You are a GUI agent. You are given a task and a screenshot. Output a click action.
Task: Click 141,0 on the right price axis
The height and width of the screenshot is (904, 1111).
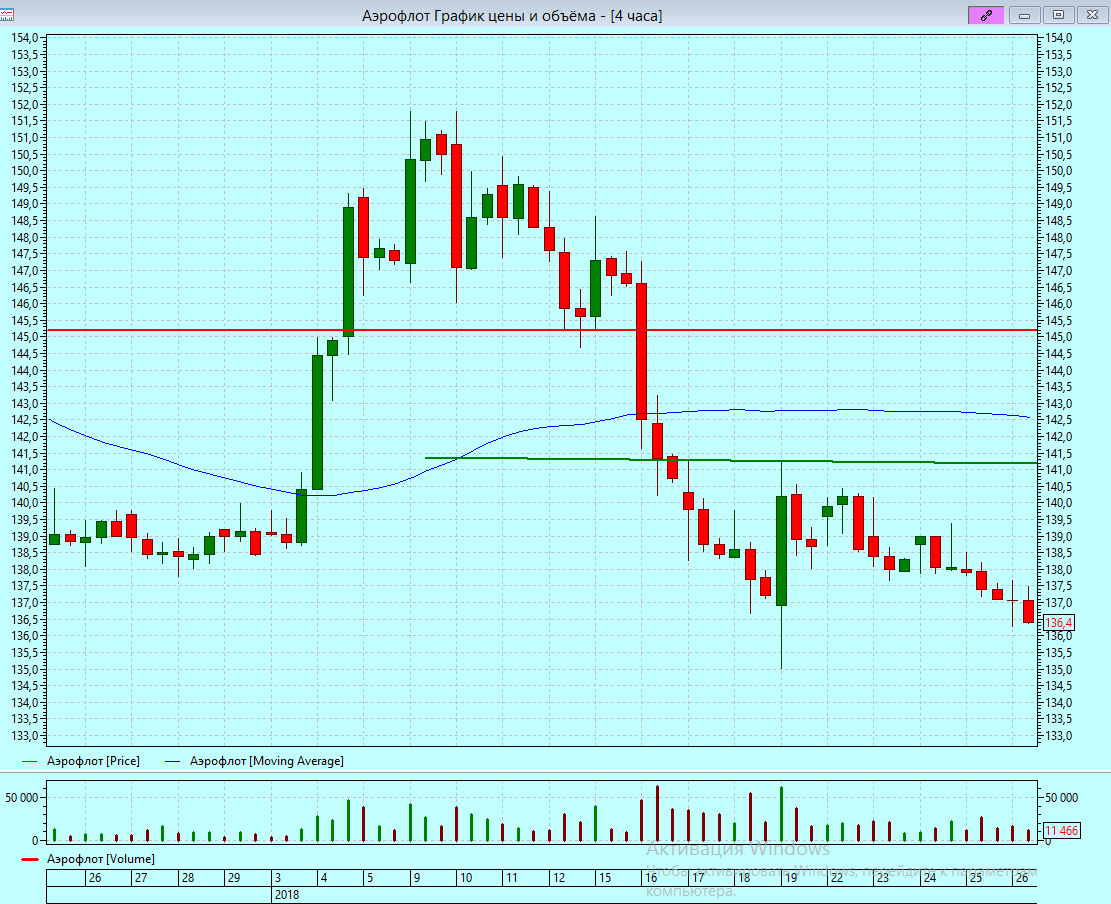point(1059,470)
